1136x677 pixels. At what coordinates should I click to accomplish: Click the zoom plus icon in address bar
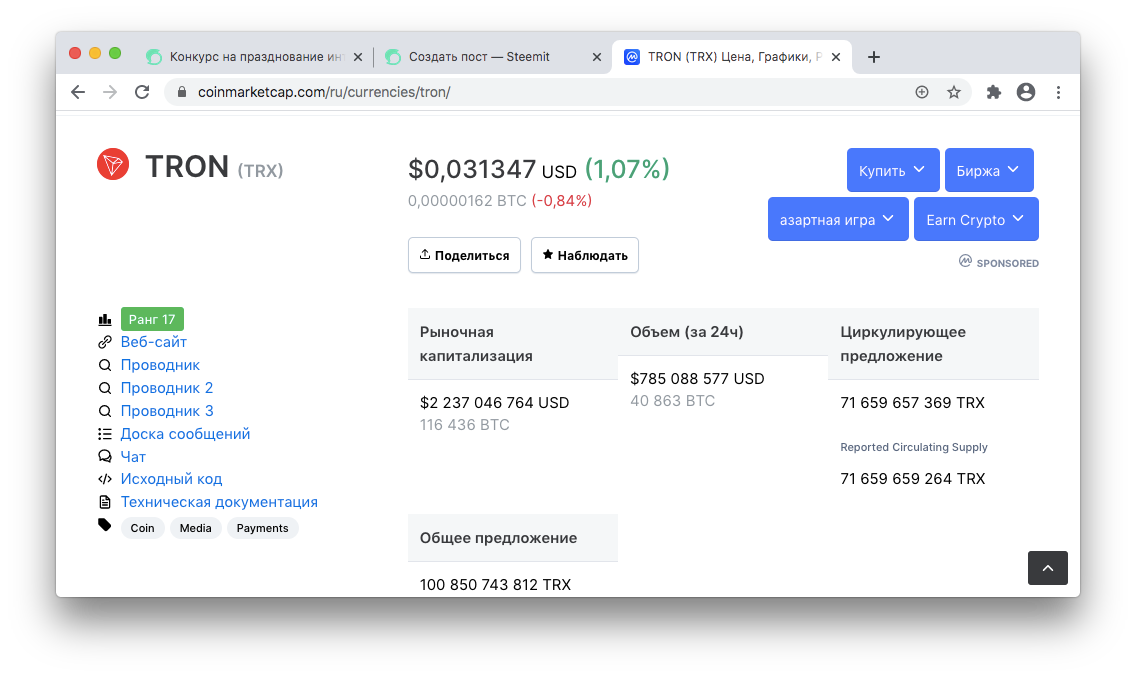(922, 92)
